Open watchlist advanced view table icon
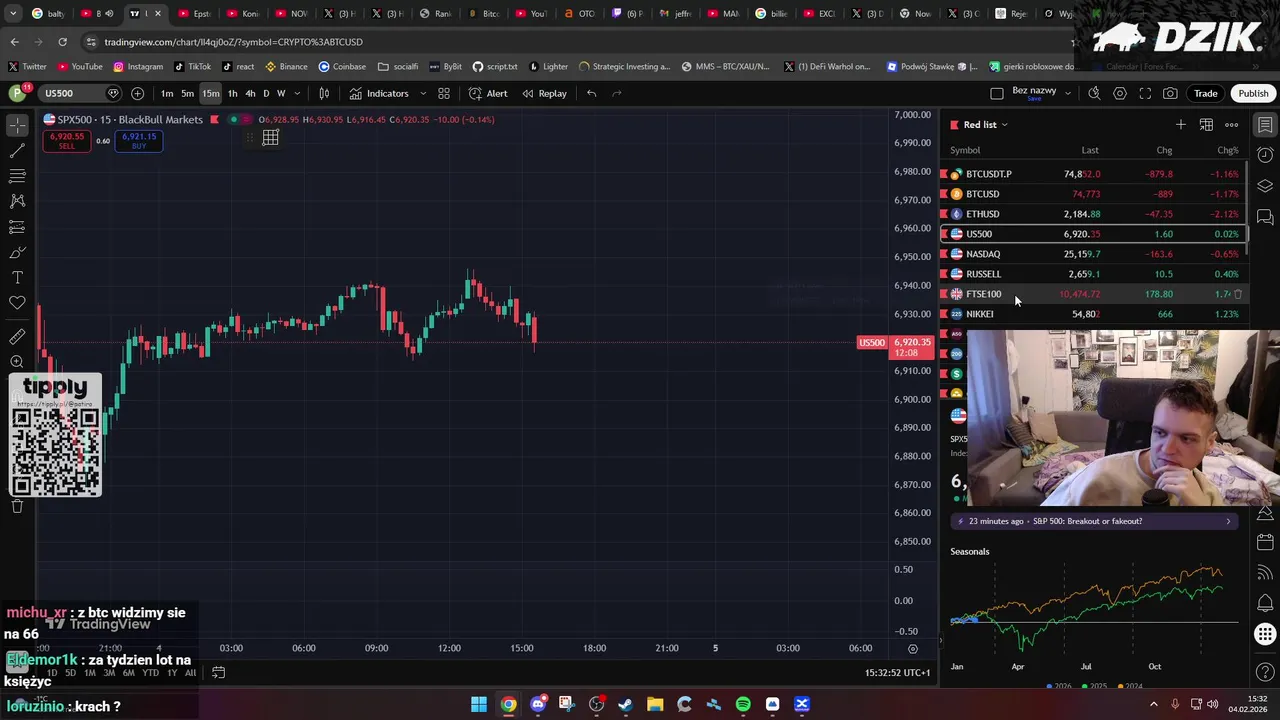Screen dimensions: 1280x720 point(1206,125)
